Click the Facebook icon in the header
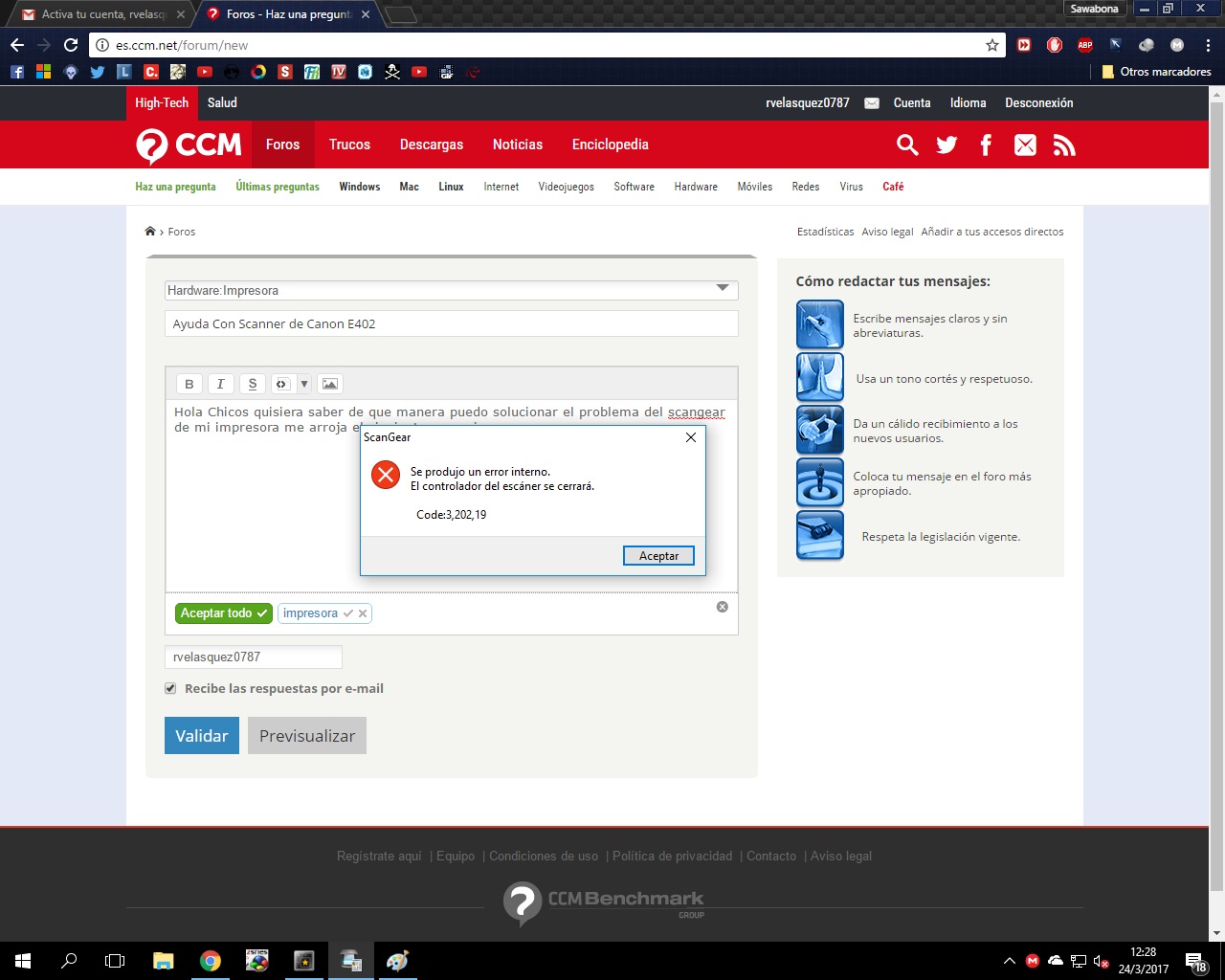The image size is (1225, 980). point(986,145)
